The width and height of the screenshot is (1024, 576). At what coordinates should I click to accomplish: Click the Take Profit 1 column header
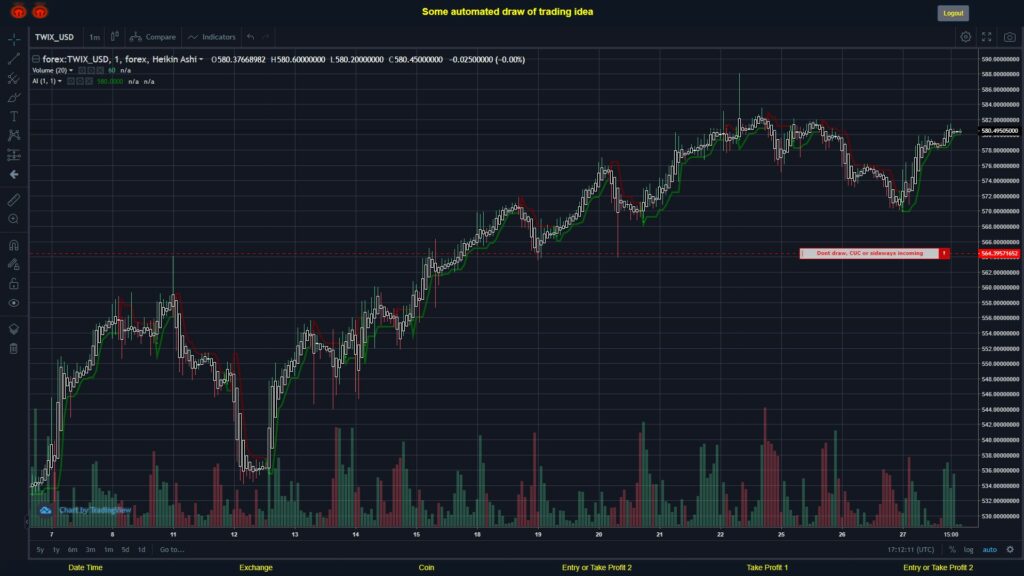[767, 568]
